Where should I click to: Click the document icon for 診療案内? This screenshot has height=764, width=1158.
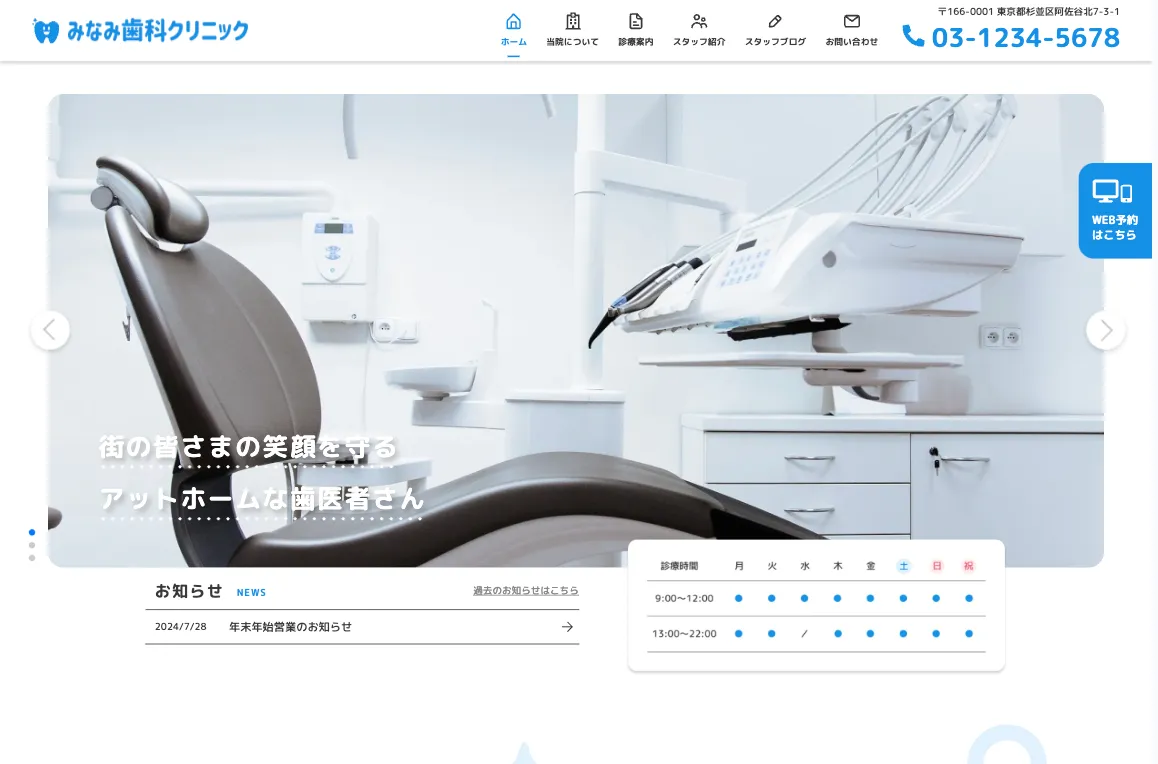point(635,21)
